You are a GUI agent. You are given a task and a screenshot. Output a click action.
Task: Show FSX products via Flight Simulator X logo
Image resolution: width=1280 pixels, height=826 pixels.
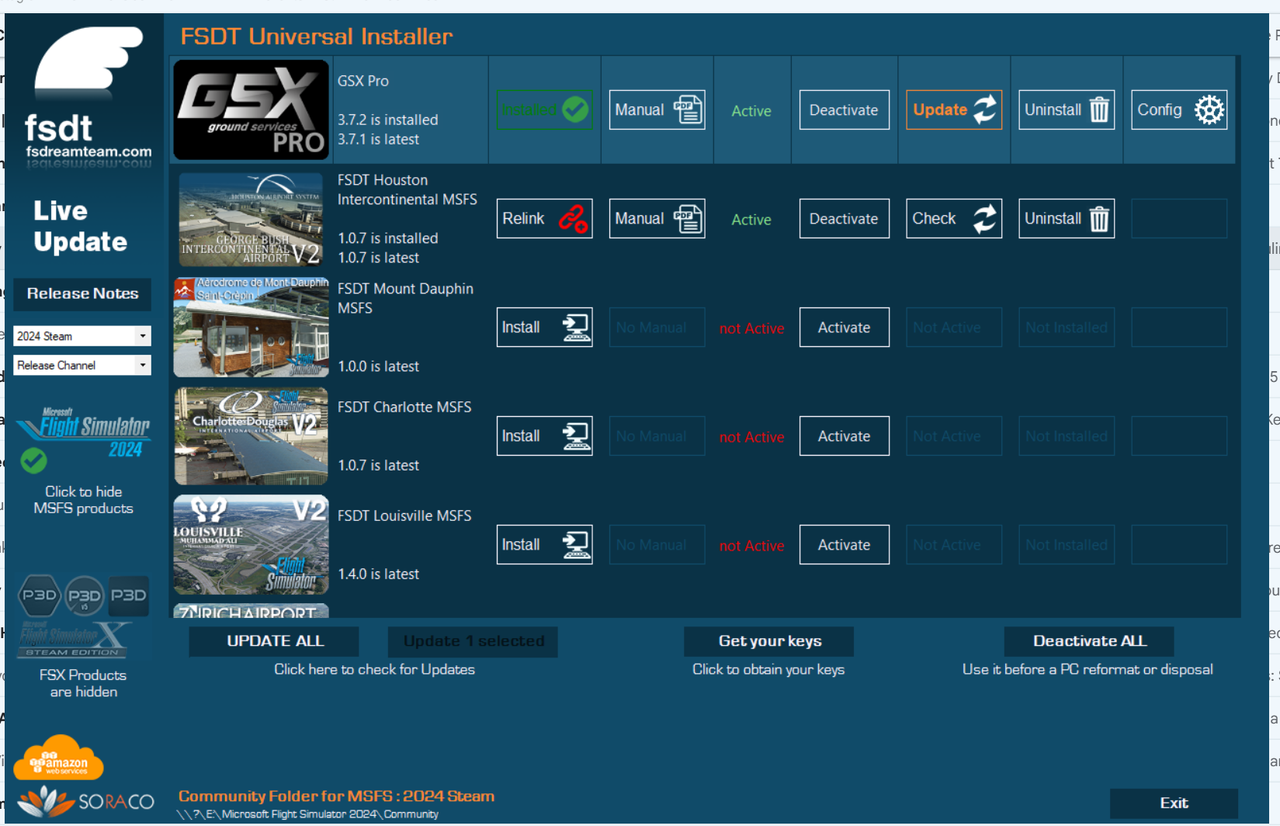tap(74, 640)
